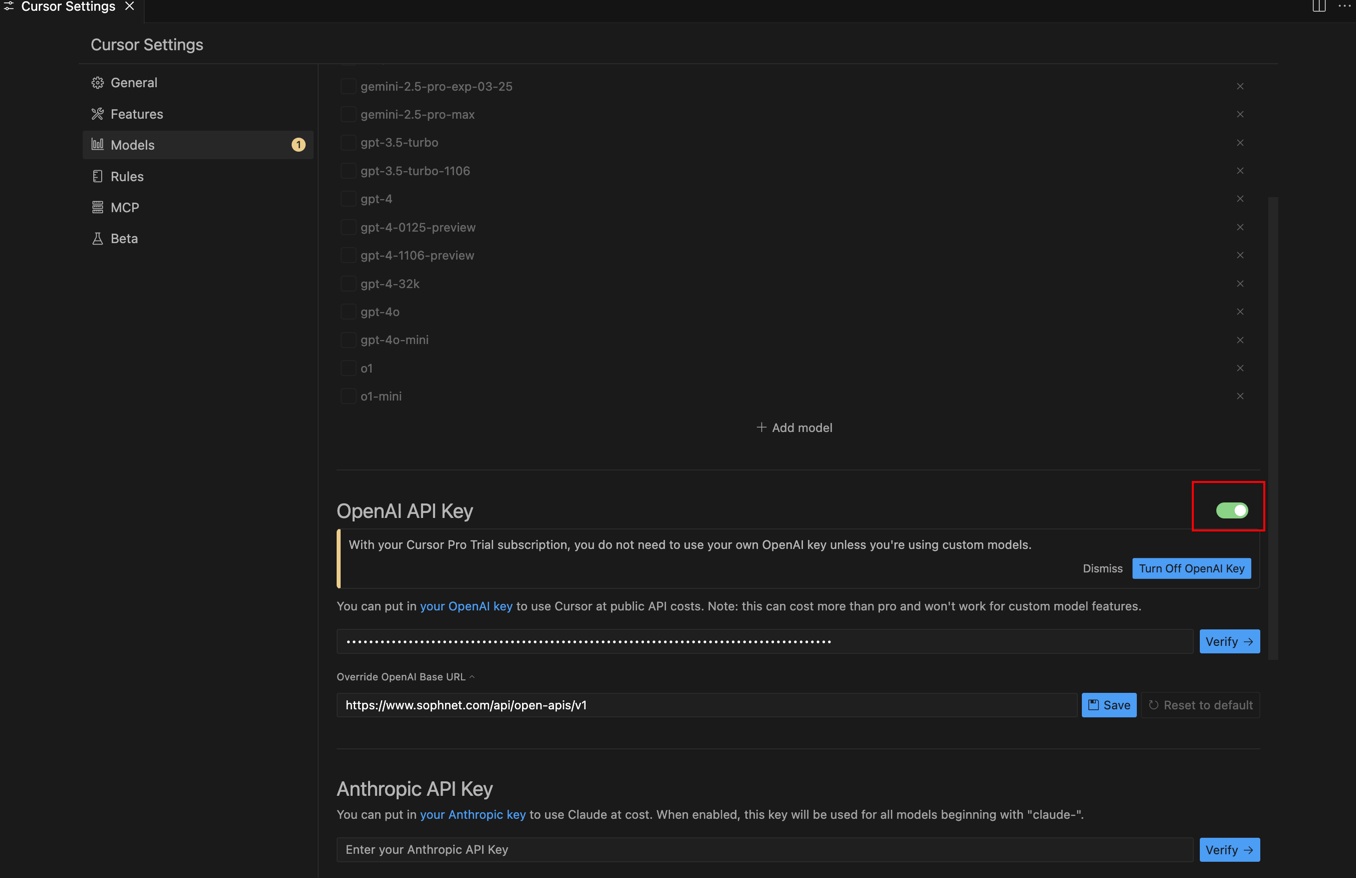The image size is (1356, 878).
Task: Delete gpt-3.5-turbo using its X icon
Action: [x=1240, y=142]
